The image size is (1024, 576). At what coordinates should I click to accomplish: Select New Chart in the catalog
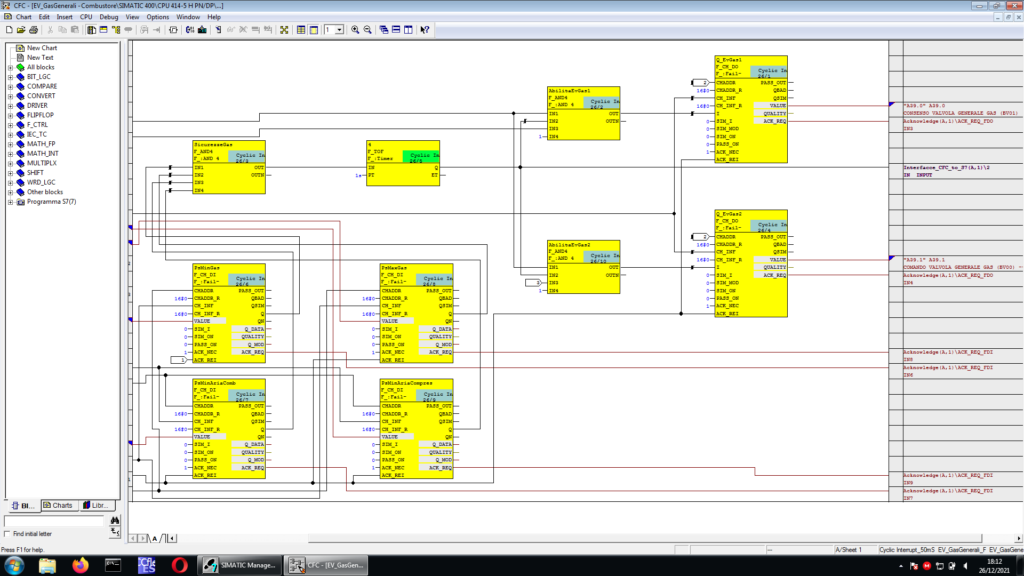click(x=42, y=48)
